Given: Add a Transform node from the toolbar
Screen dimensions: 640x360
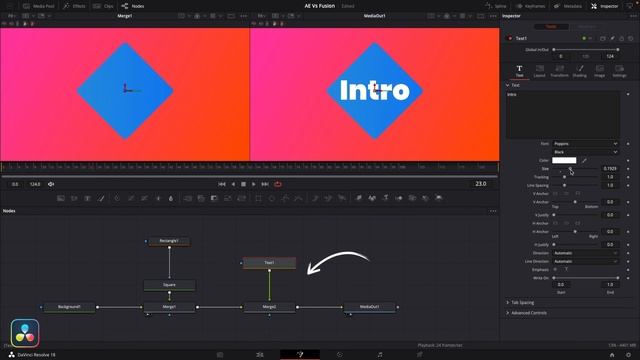Looking at the screenshot, I should click(242, 198).
